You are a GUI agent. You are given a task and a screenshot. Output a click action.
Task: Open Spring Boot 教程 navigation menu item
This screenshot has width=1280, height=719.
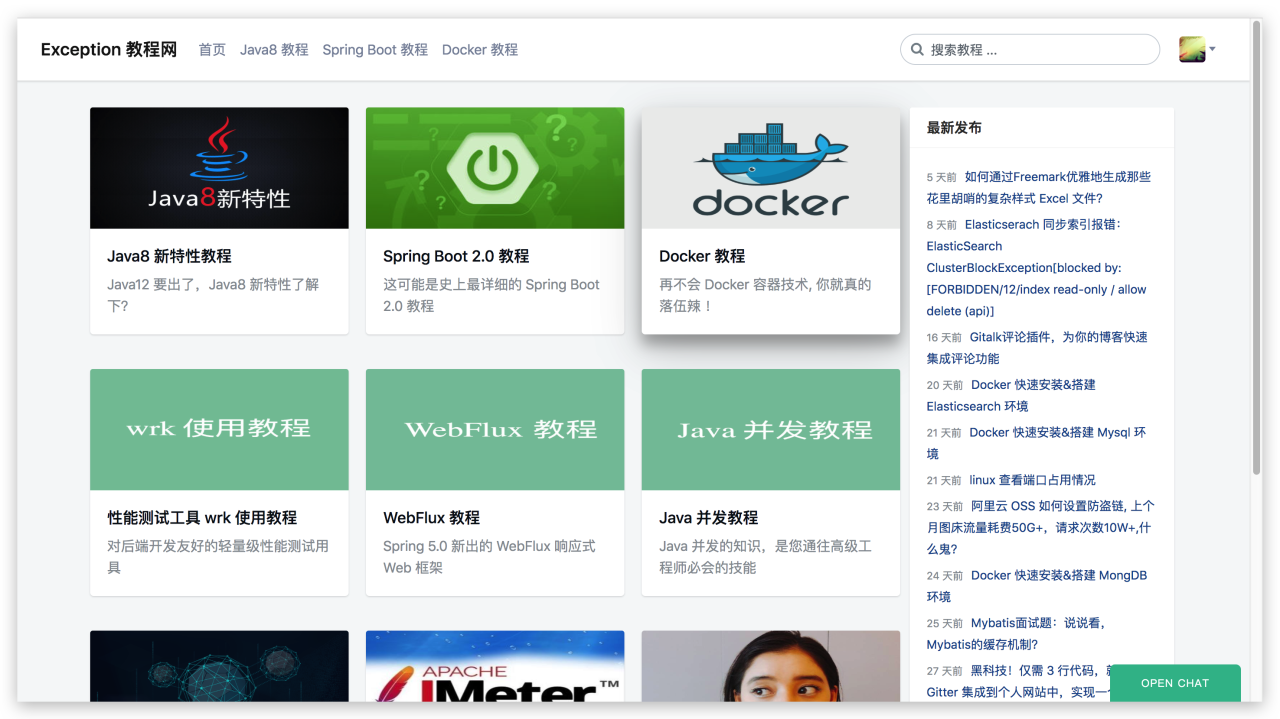[375, 49]
